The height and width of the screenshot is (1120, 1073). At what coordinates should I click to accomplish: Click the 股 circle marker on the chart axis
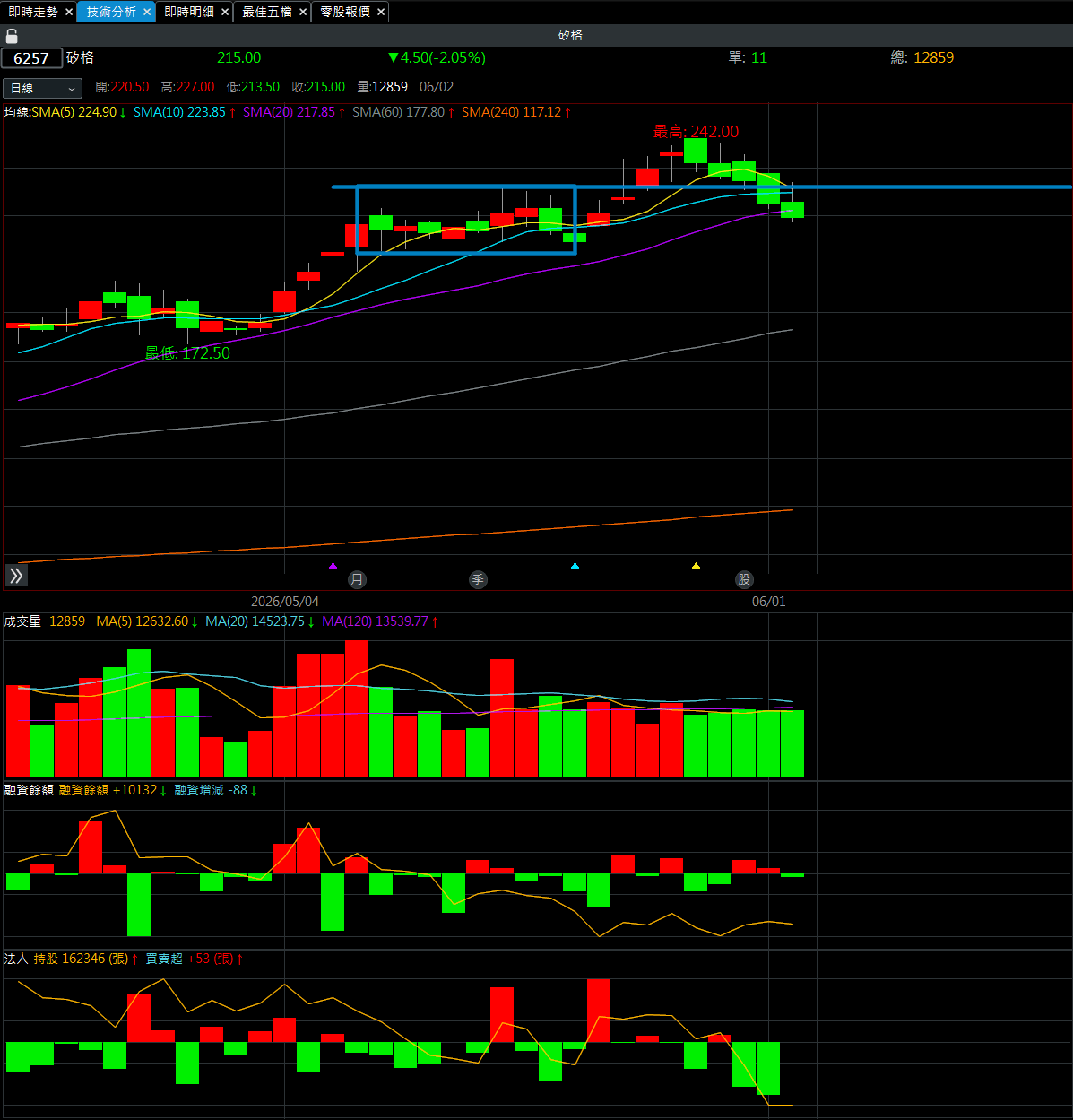tap(744, 579)
